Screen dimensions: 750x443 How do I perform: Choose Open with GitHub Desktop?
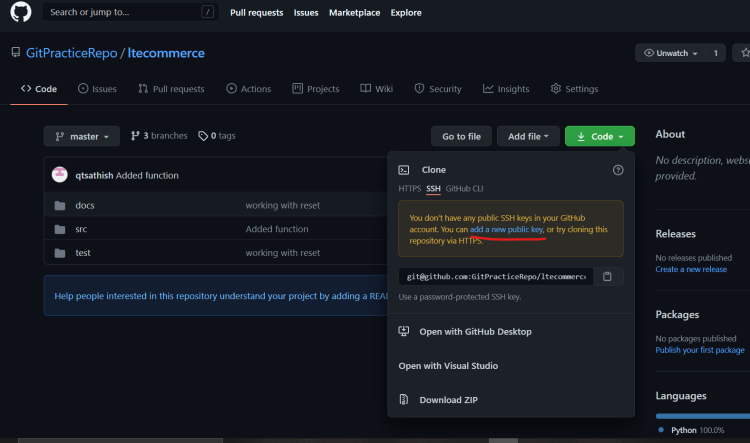[475, 332]
